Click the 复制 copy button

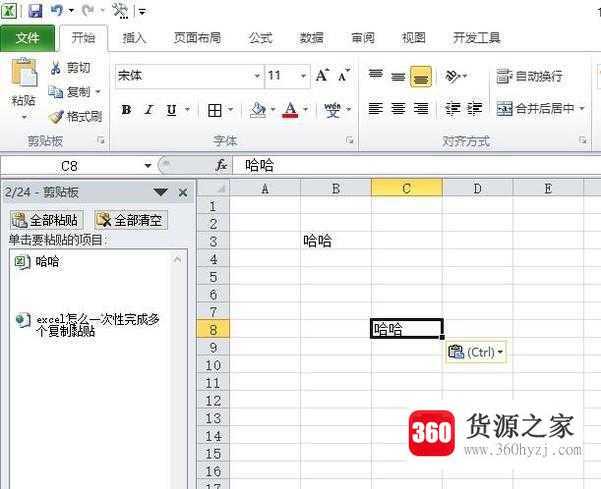[70, 92]
